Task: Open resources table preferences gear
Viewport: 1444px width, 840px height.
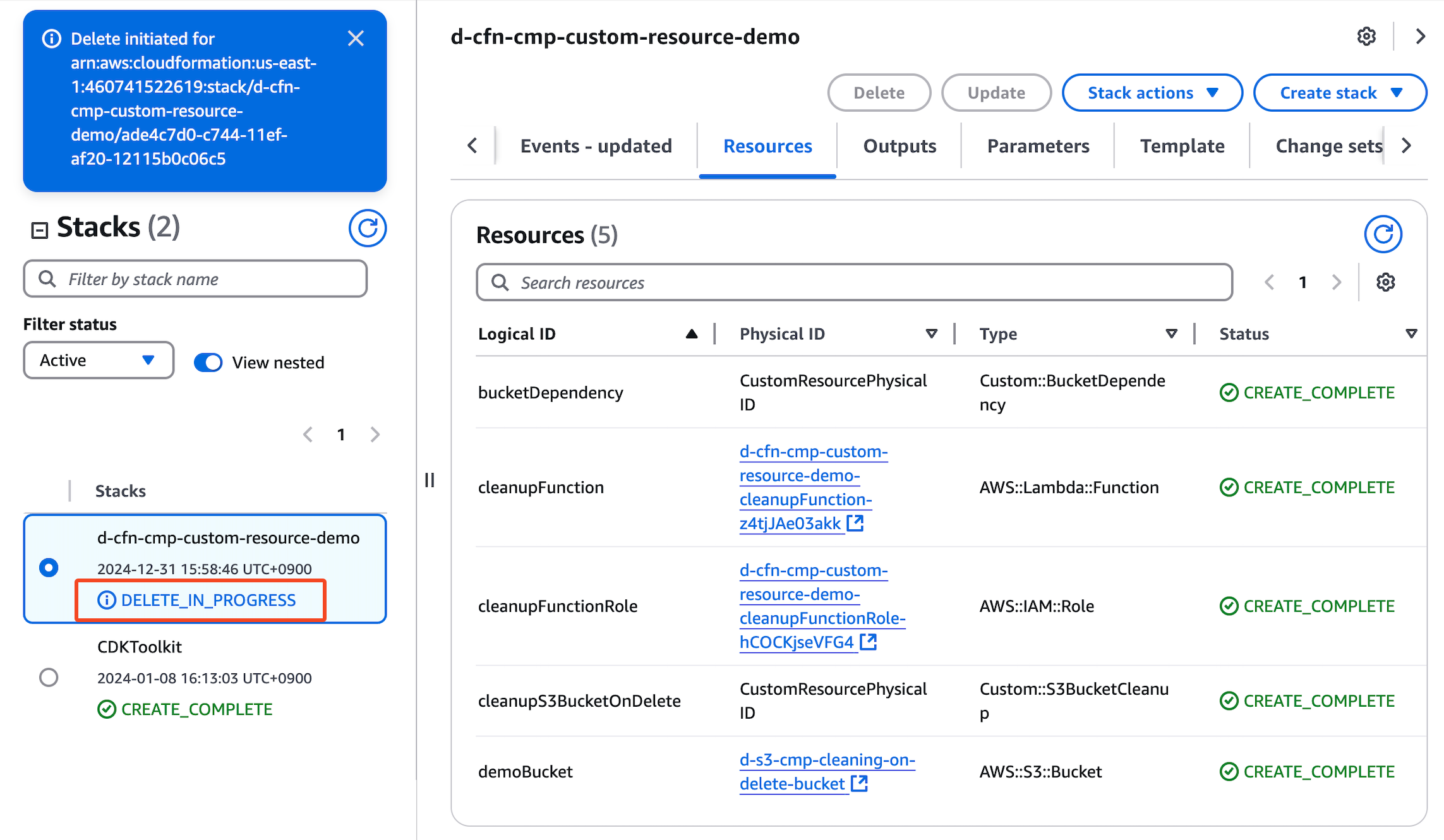Action: click(1385, 282)
